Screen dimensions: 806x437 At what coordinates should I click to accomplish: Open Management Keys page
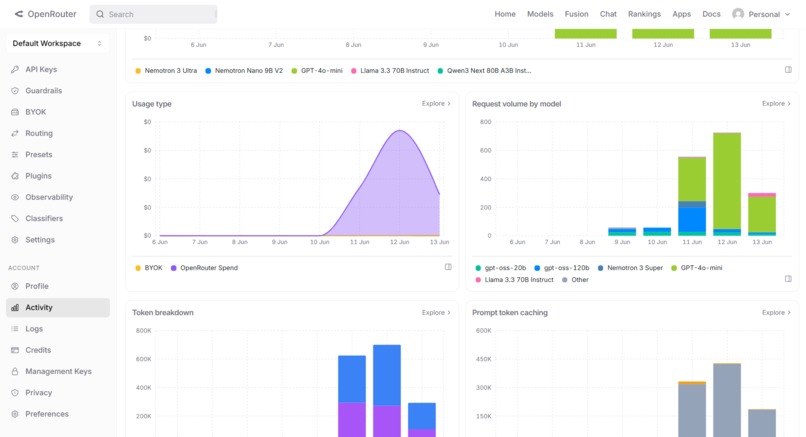[x=58, y=372]
